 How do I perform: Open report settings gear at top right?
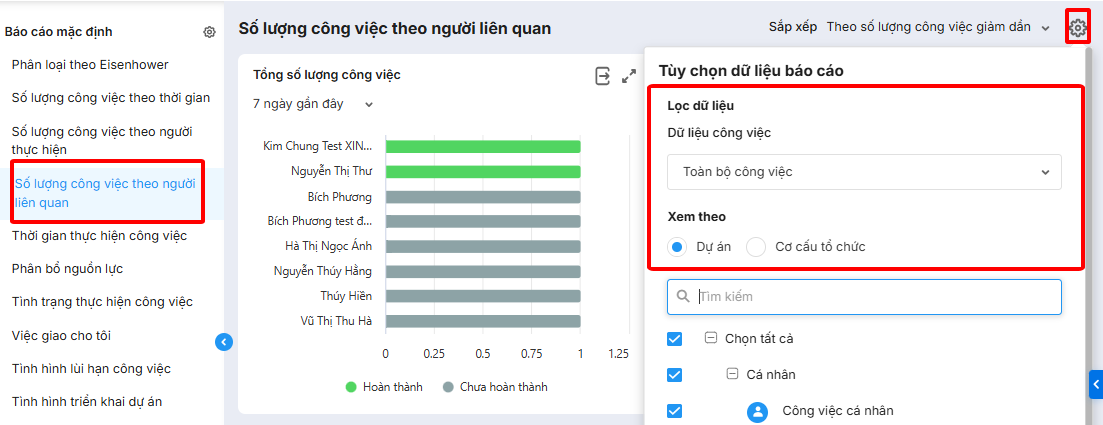[1077, 28]
